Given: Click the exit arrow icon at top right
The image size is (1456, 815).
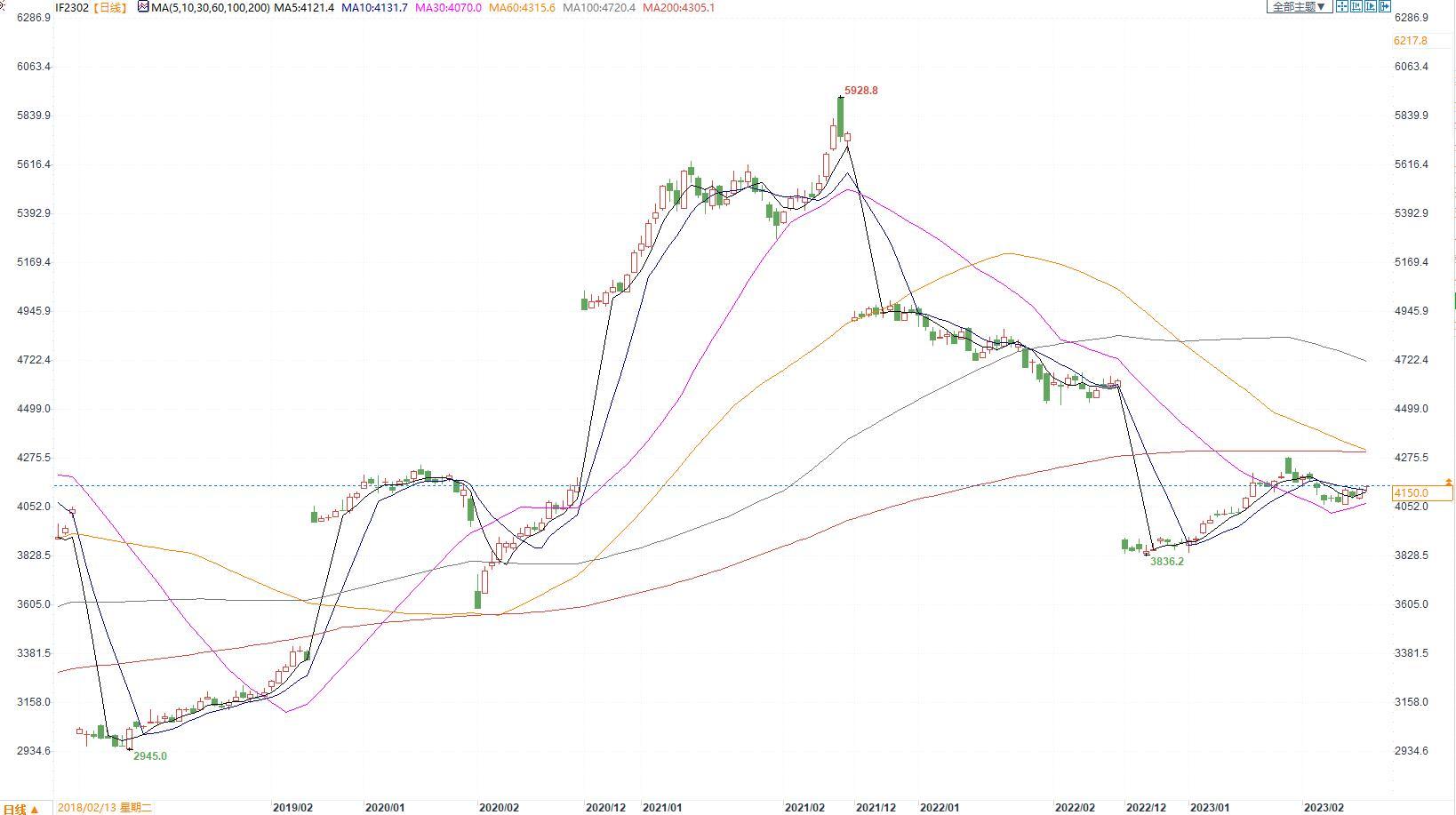Looking at the screenshot, I should (1385, 7).
